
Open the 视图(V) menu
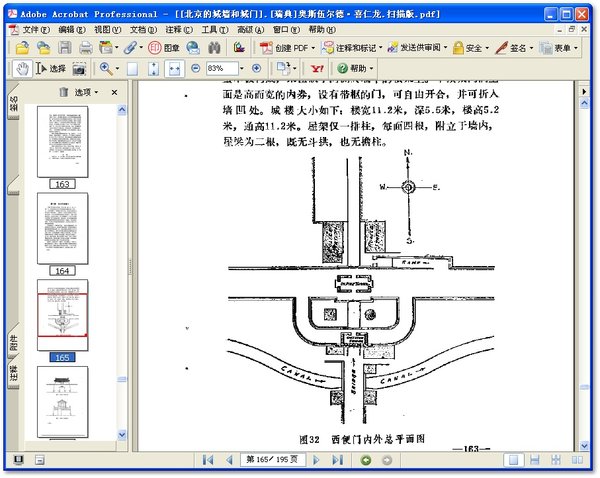(108, 30)
